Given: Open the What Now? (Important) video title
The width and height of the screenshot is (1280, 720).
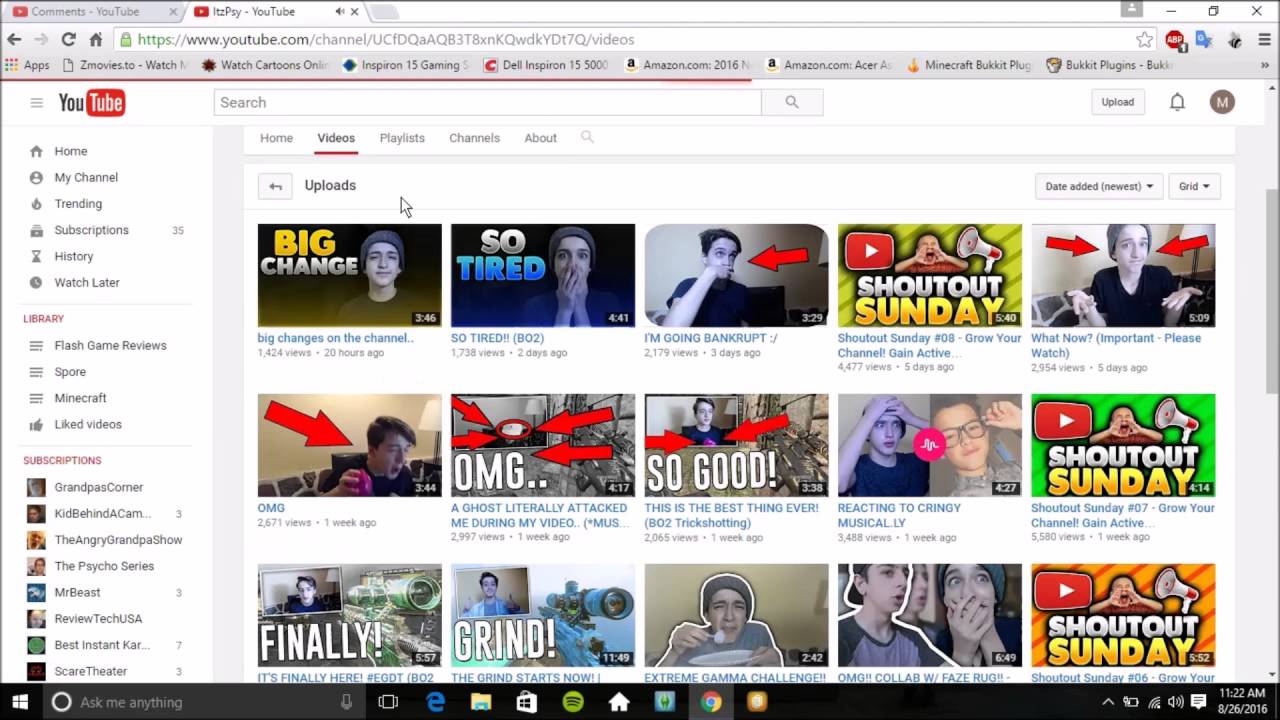Looking at the screenshot, I should tap(1116, 345).
